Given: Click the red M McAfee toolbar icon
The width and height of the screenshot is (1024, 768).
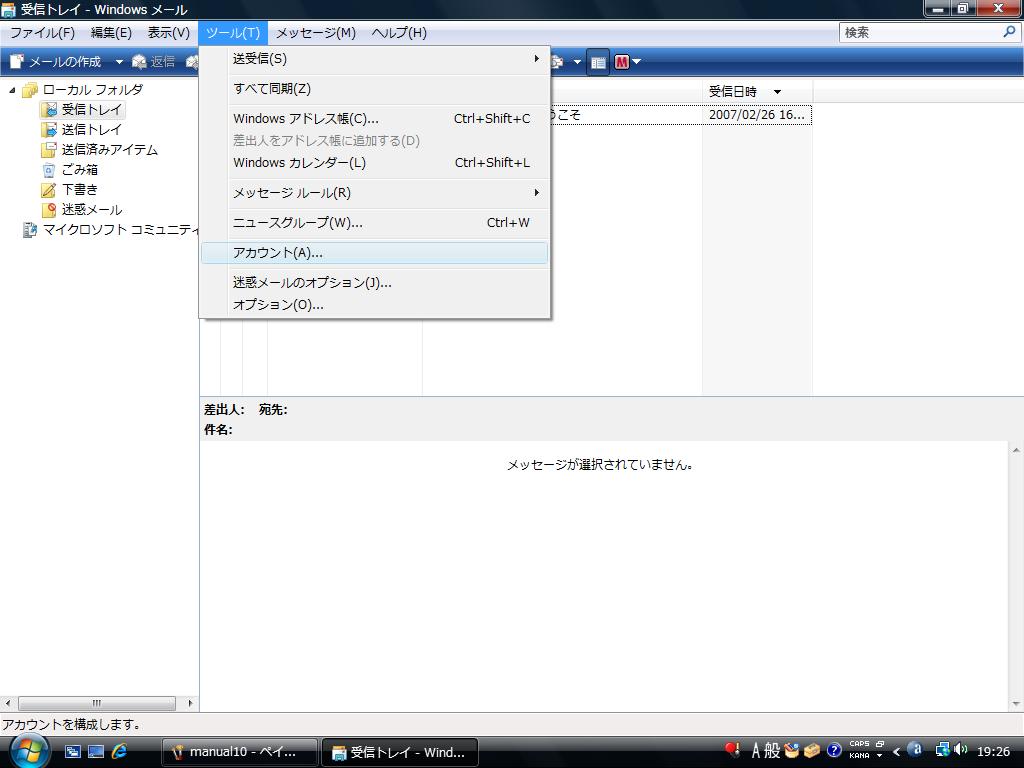Looking at the screenshot, I should click(621, 62).
